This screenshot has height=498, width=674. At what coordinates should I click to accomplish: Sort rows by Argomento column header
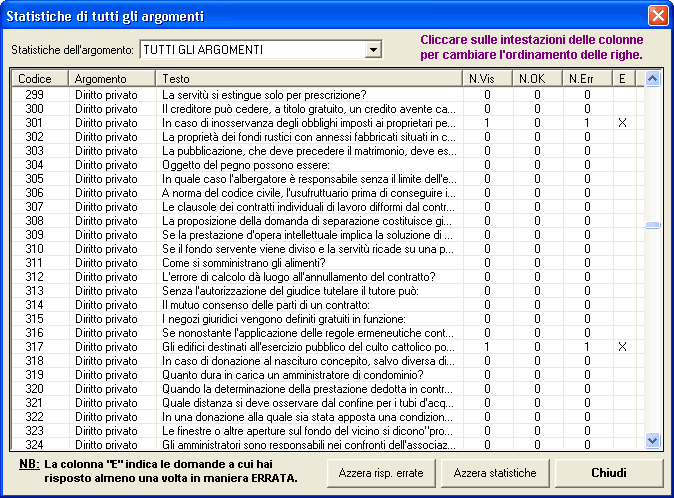click(113, 78)
